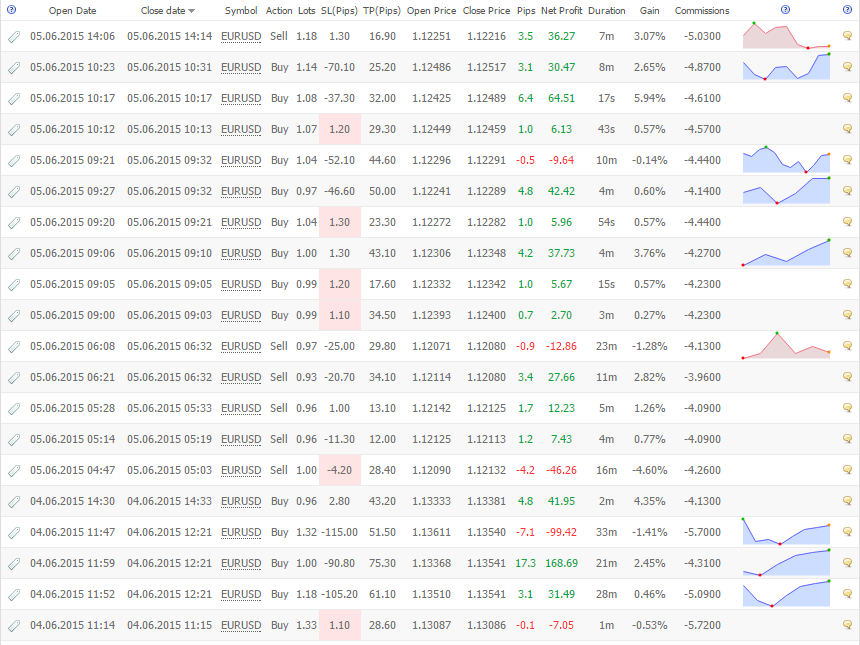The width and height of the screenshot is (860, 645).
Task: Click the help icon above the comment column
Action: point(847,10)
